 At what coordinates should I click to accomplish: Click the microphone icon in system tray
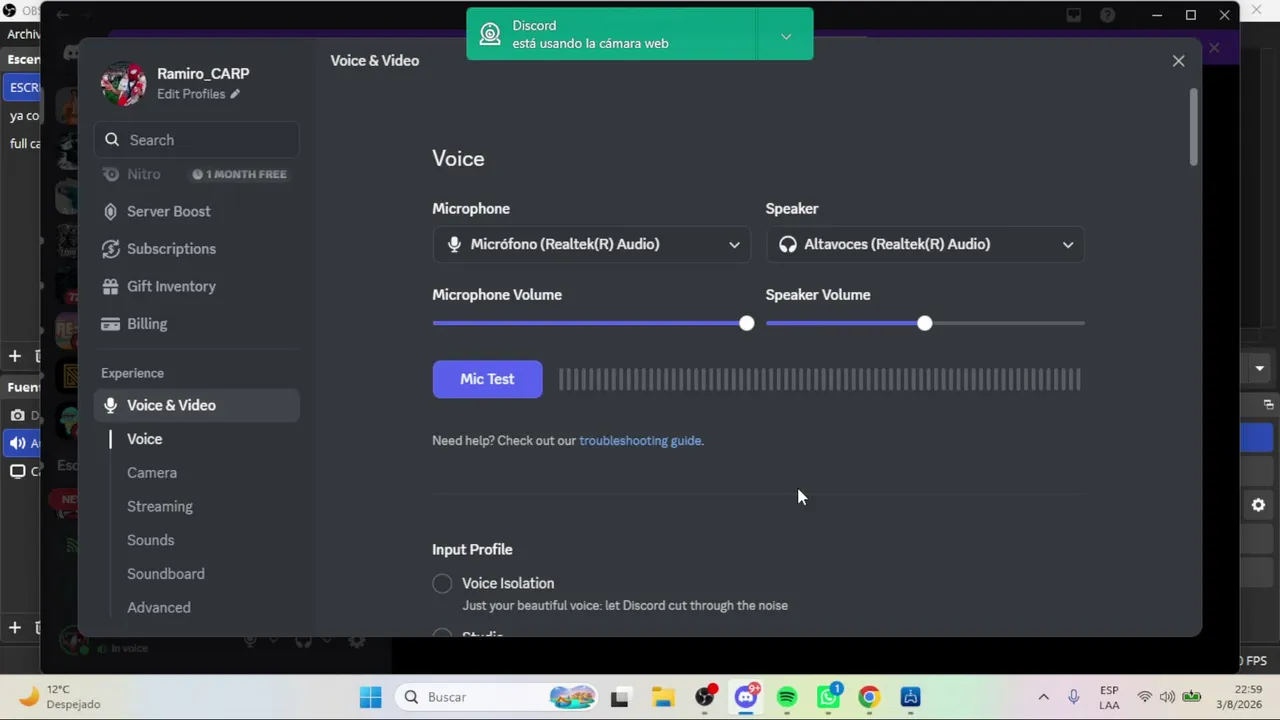click(1074, 697)
